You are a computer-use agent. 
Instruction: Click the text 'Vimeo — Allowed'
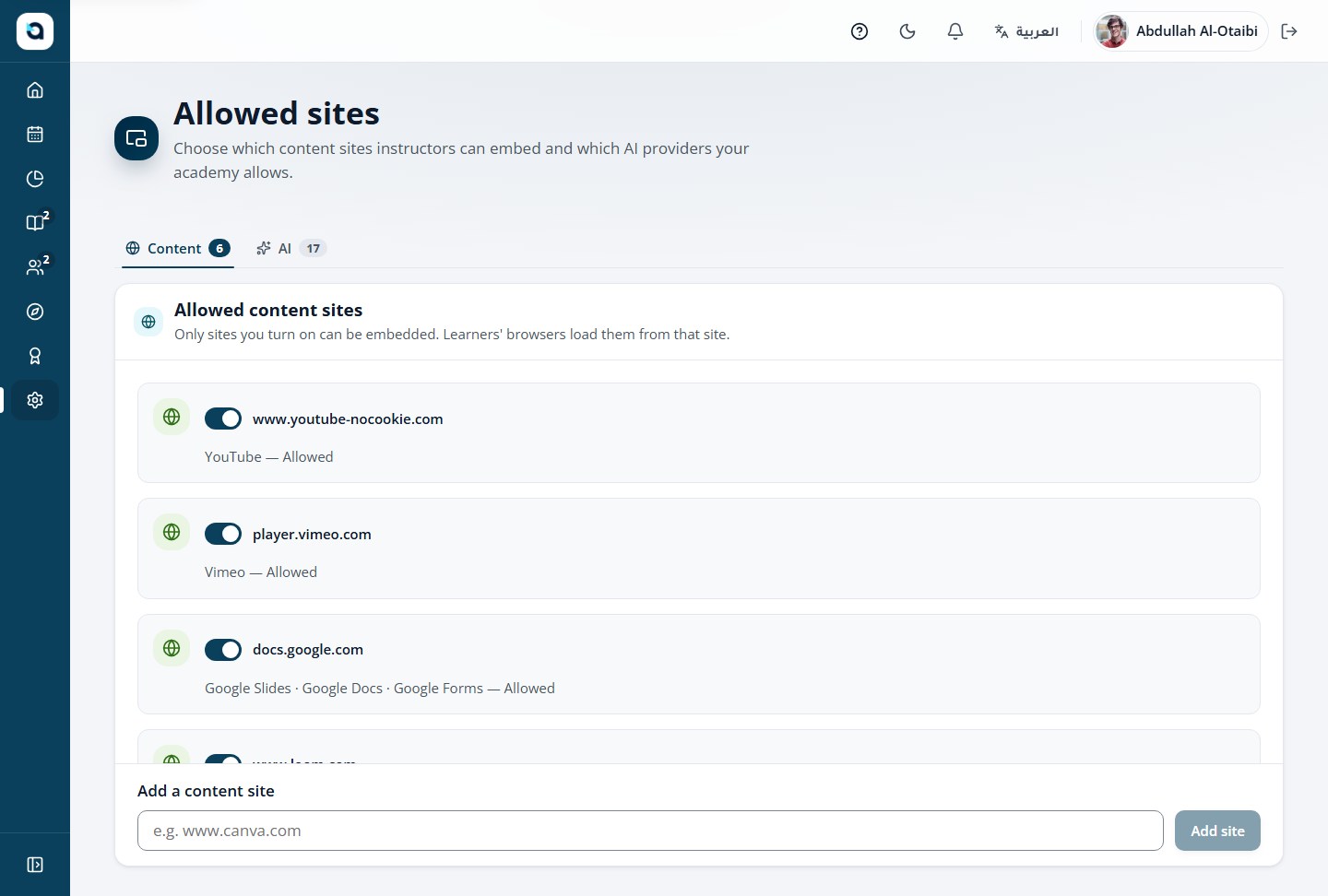pos(261,572)
